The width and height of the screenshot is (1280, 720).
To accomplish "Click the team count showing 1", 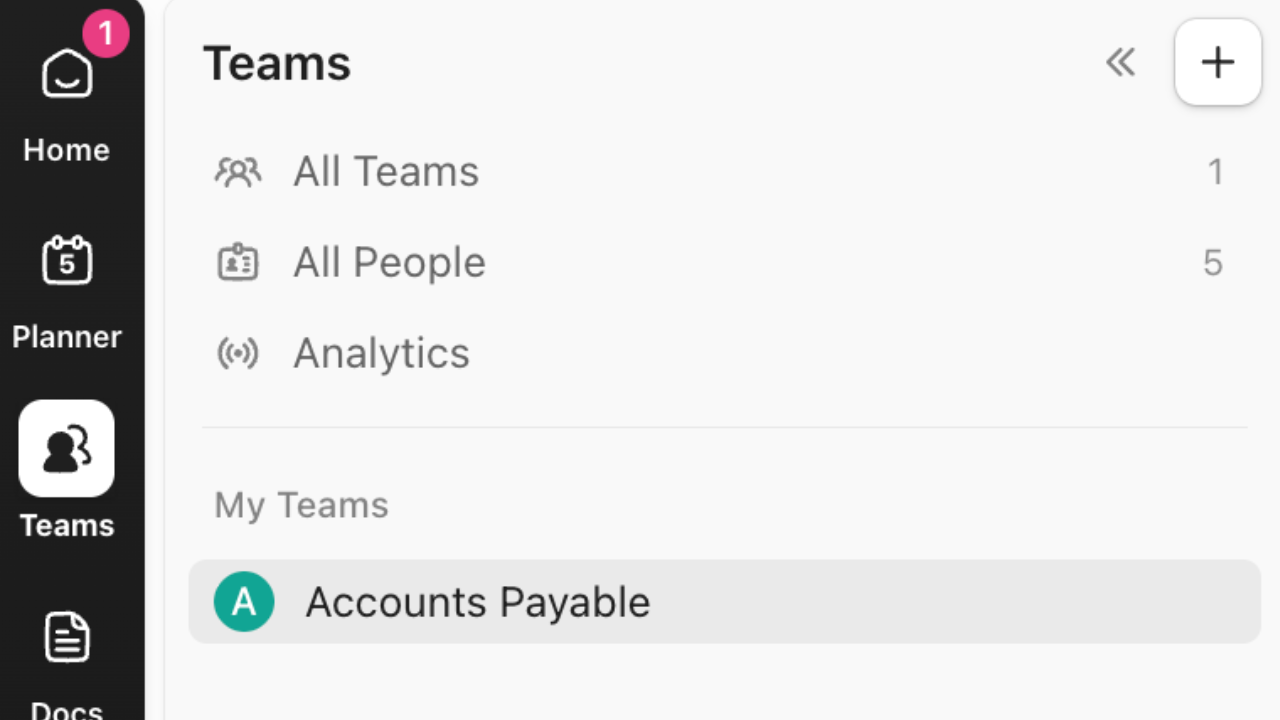I will click(1216, 171).
